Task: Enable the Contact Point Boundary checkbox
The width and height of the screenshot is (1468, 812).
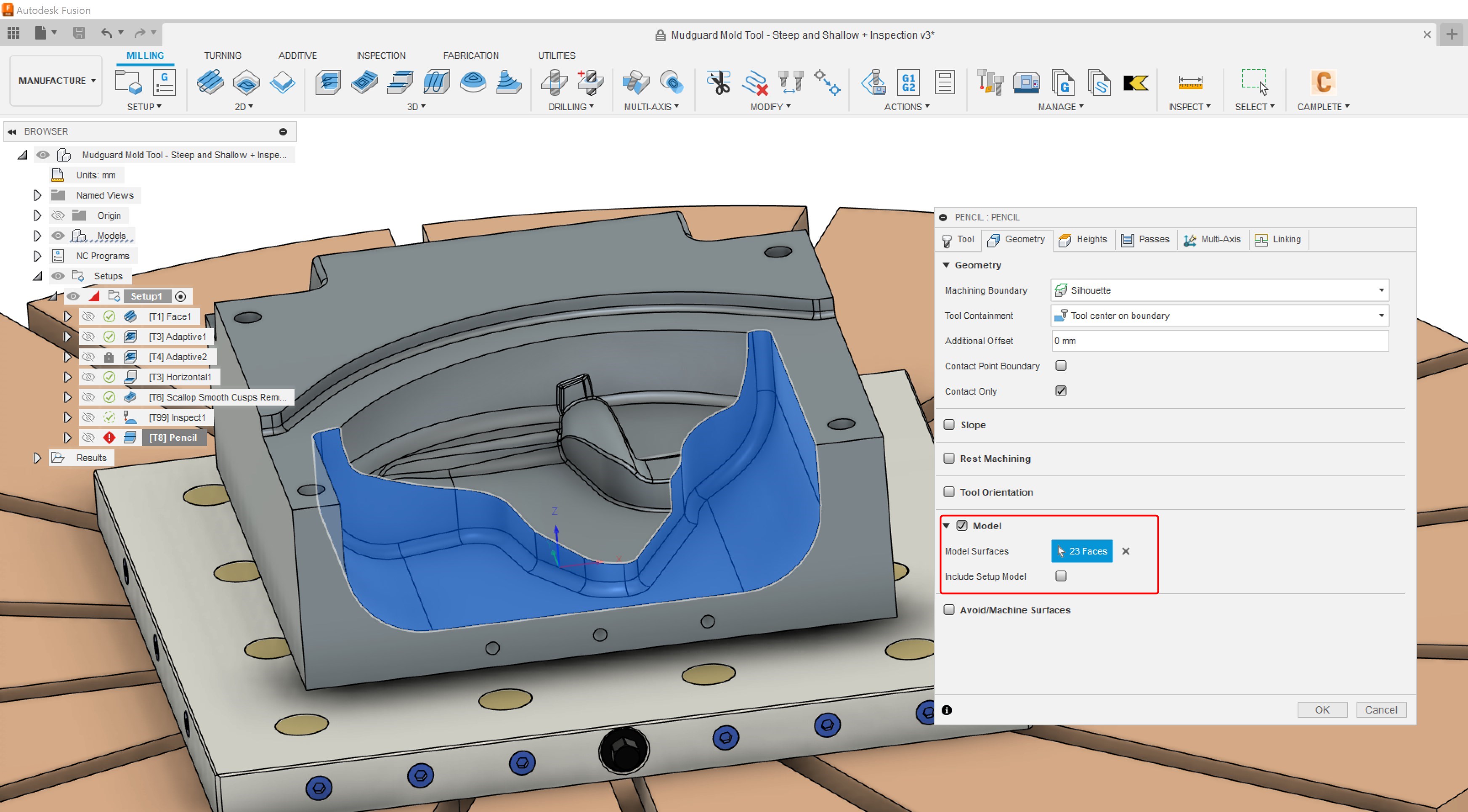Action: pyautogui.click(x=1061, y=366)
